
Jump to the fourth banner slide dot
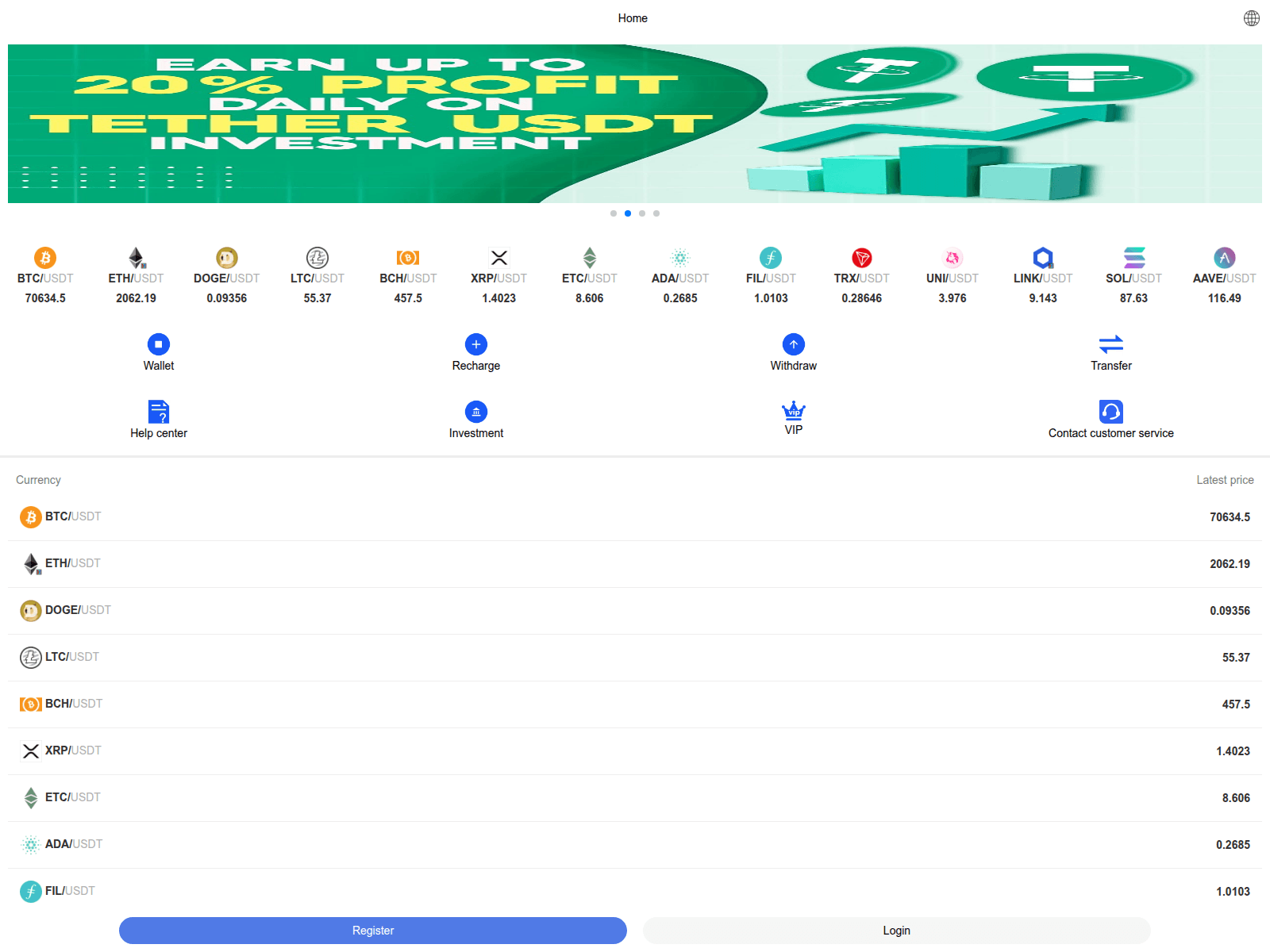tap(656, 213)
